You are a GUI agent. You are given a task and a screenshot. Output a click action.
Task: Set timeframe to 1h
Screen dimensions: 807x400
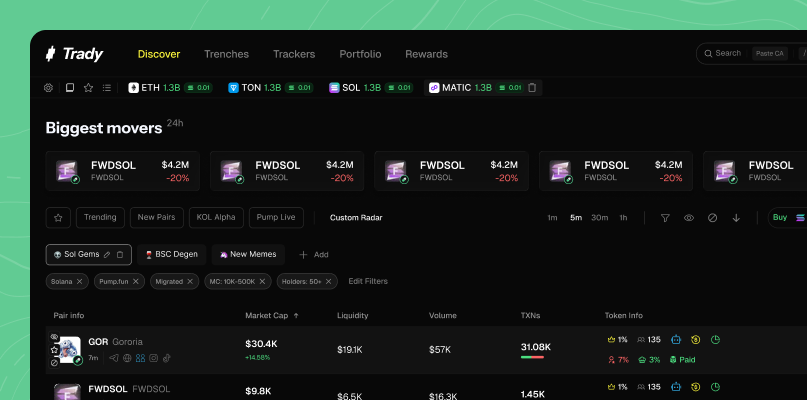coord(623,218)
